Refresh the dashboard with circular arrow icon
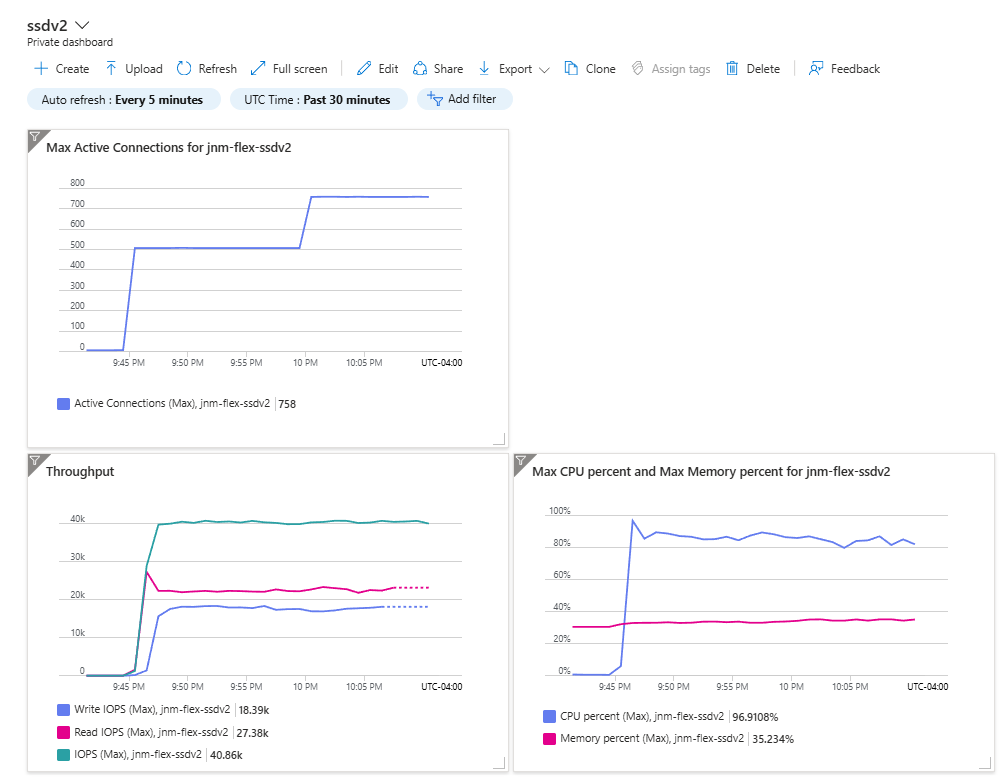Image resolution: width=1001 pixels, height=783 pixels. click(184, 69)
